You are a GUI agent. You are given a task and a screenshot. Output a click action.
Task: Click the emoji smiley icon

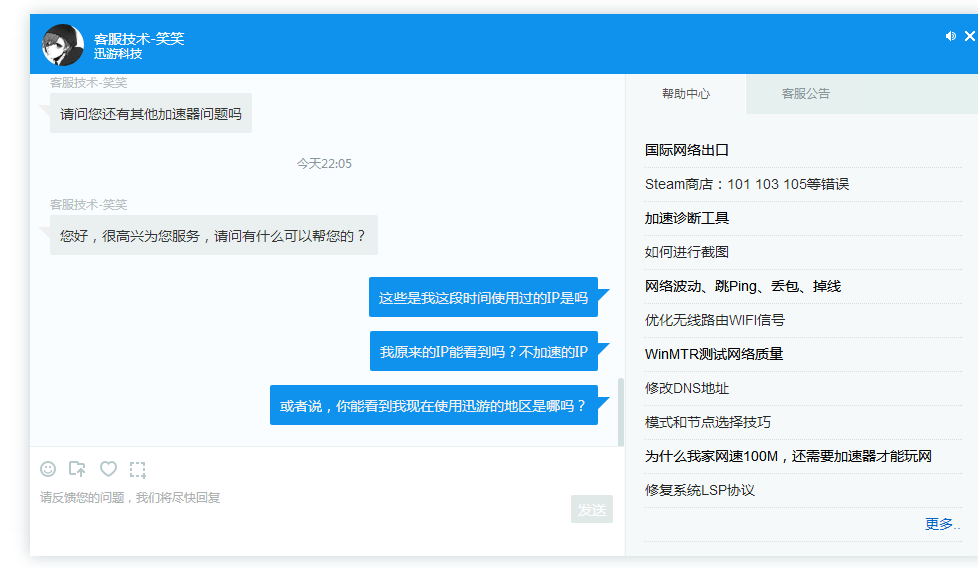click(48, 469)
